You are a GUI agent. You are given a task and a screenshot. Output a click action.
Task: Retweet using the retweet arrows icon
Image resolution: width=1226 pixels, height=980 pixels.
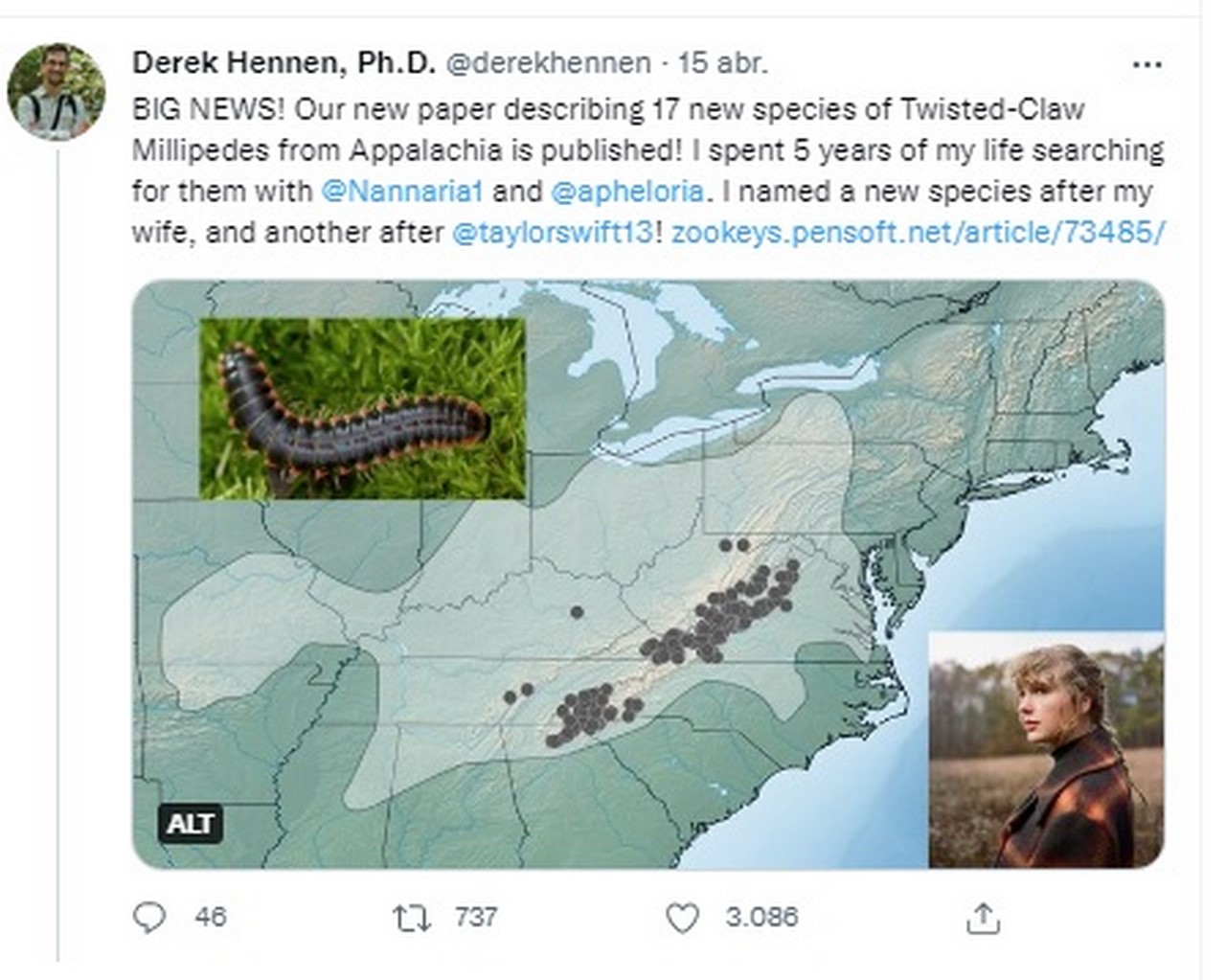(x=412, y=919)
